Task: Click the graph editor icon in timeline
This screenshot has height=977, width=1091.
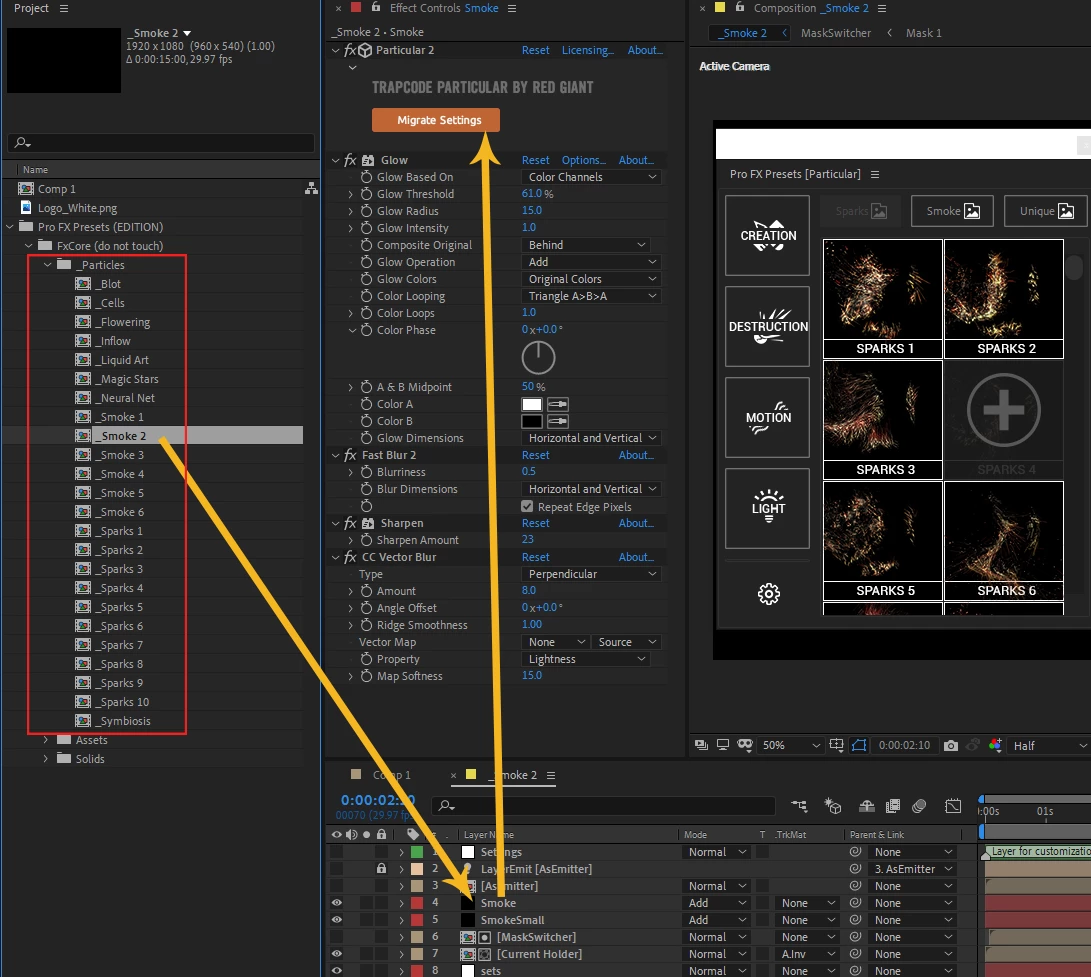Action: click(x=953, y=806)
